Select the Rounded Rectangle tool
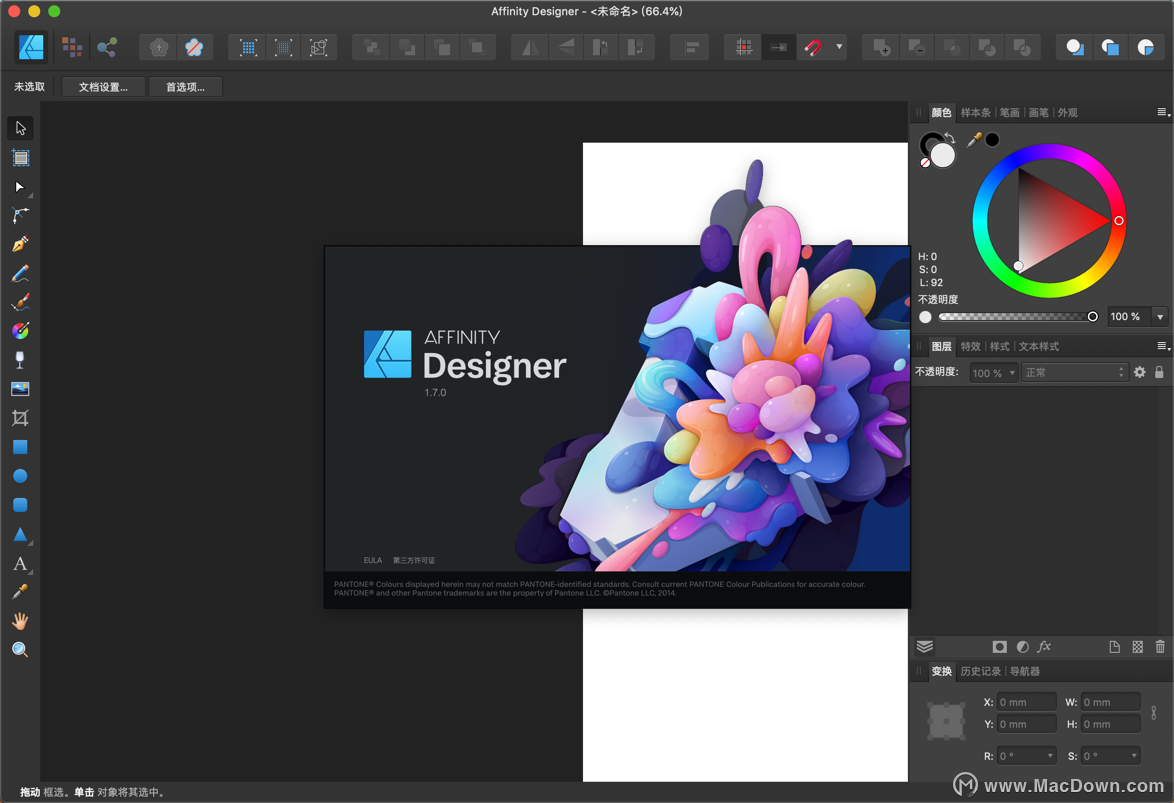This screenshot has width=1174, height=803. click(20, 505)
